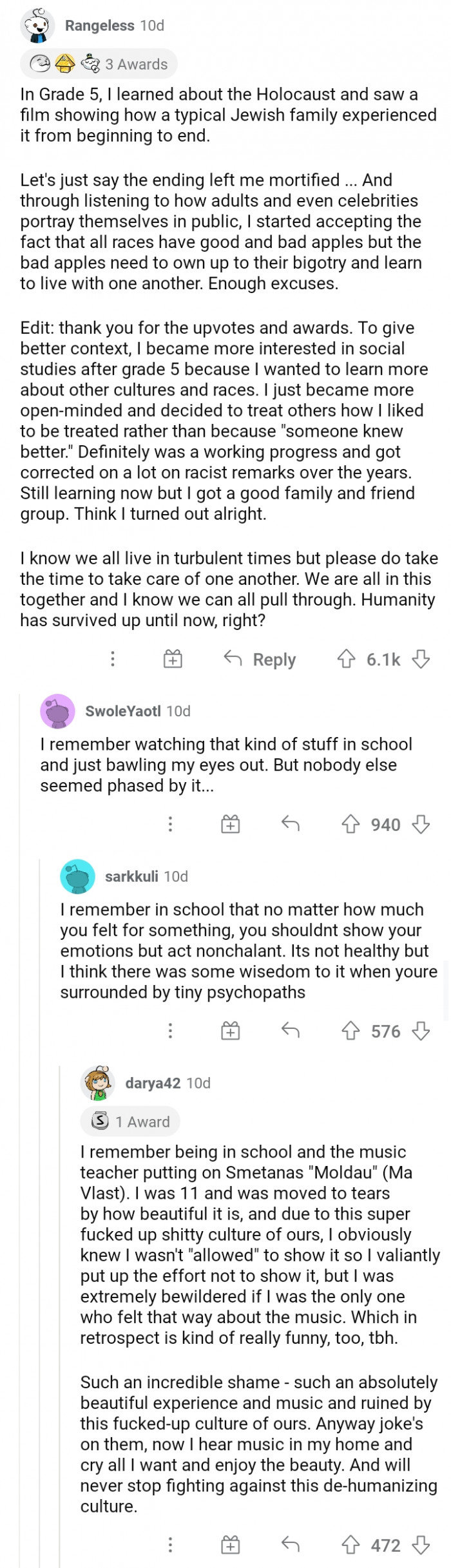Click Reply on Rangeless's comment
Image resolution: width=451 pixels, height=1568 pixels.
point(260,659)
